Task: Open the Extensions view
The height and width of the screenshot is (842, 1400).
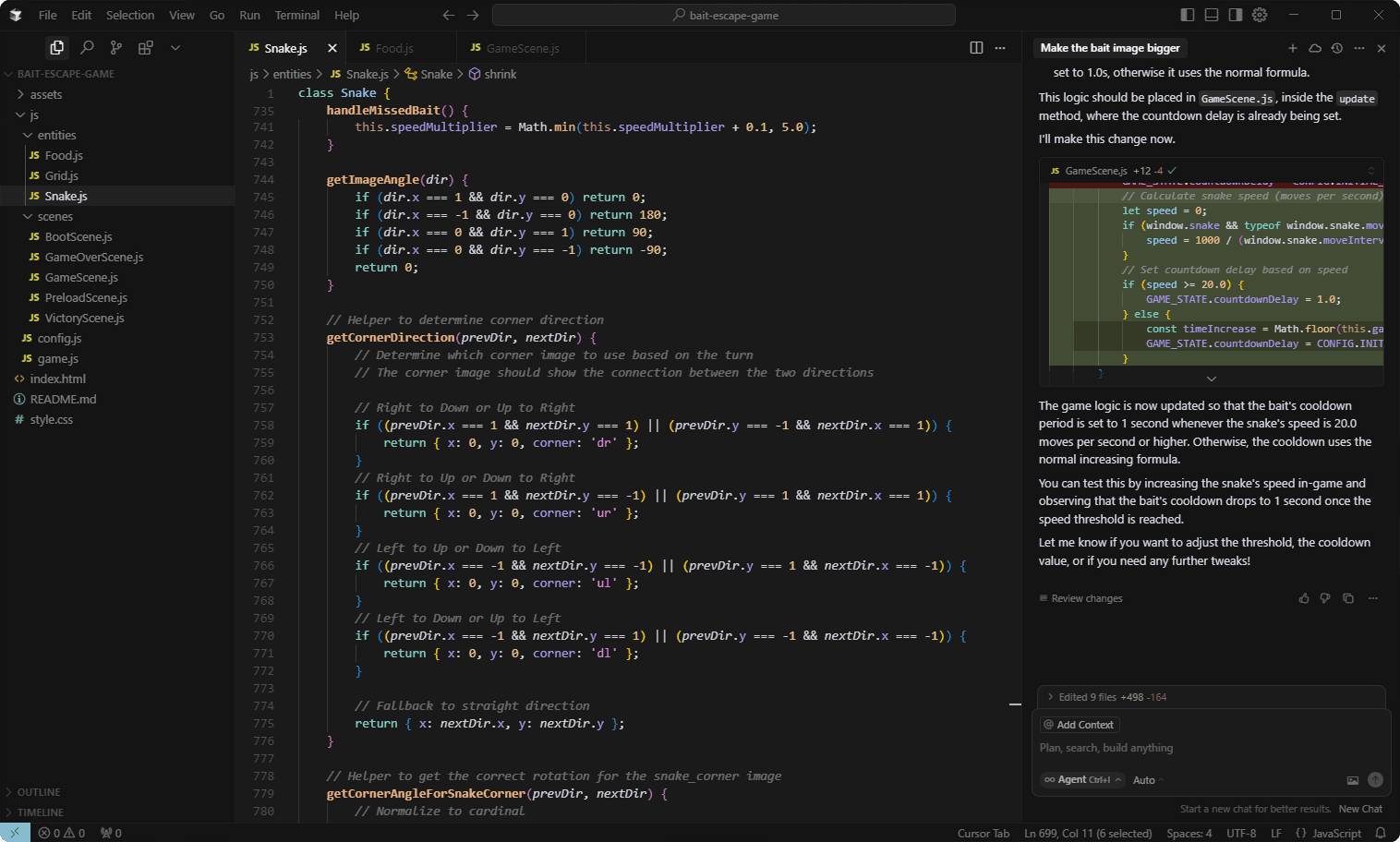Action: 145,47
